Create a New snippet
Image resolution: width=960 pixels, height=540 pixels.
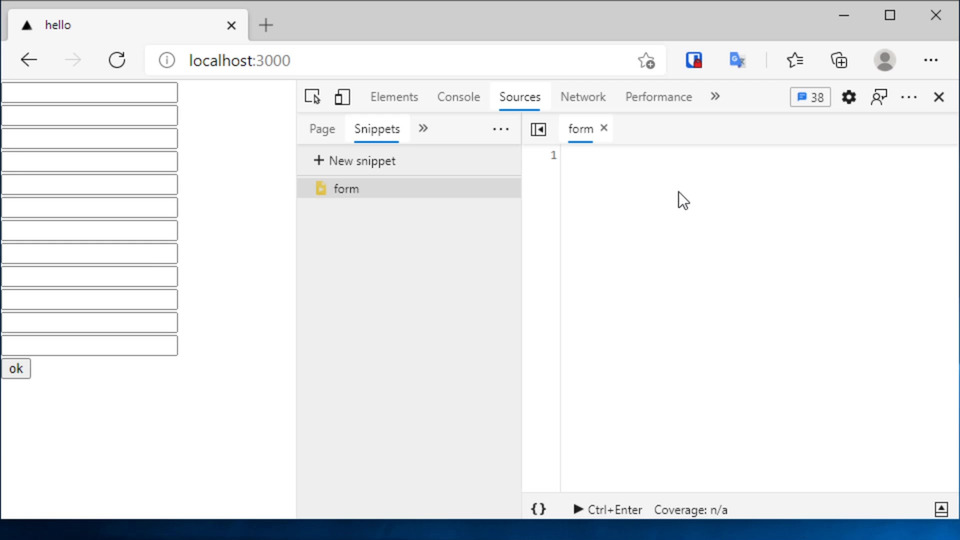[x=354, y=160]
